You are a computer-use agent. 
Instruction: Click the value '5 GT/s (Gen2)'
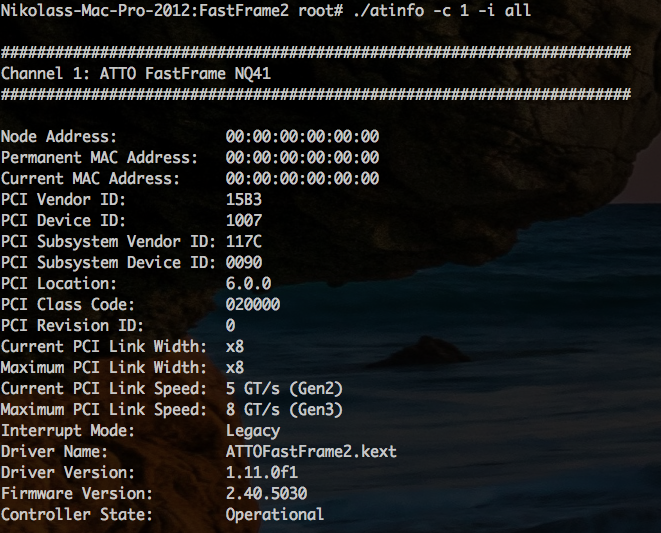click(284, 389)
